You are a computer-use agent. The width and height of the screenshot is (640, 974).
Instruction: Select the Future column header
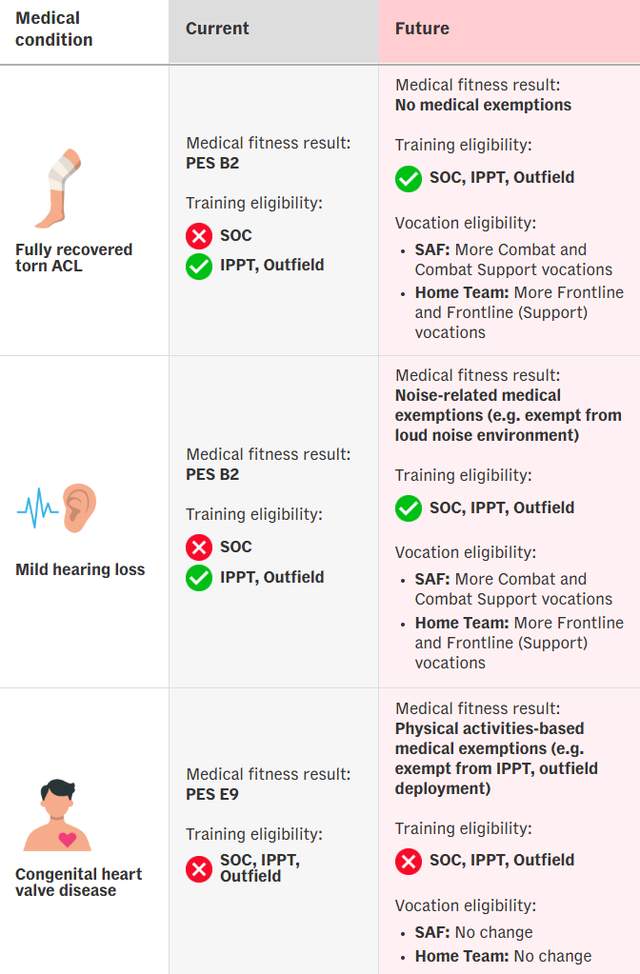pyautogui.click(x=422, y=29)
